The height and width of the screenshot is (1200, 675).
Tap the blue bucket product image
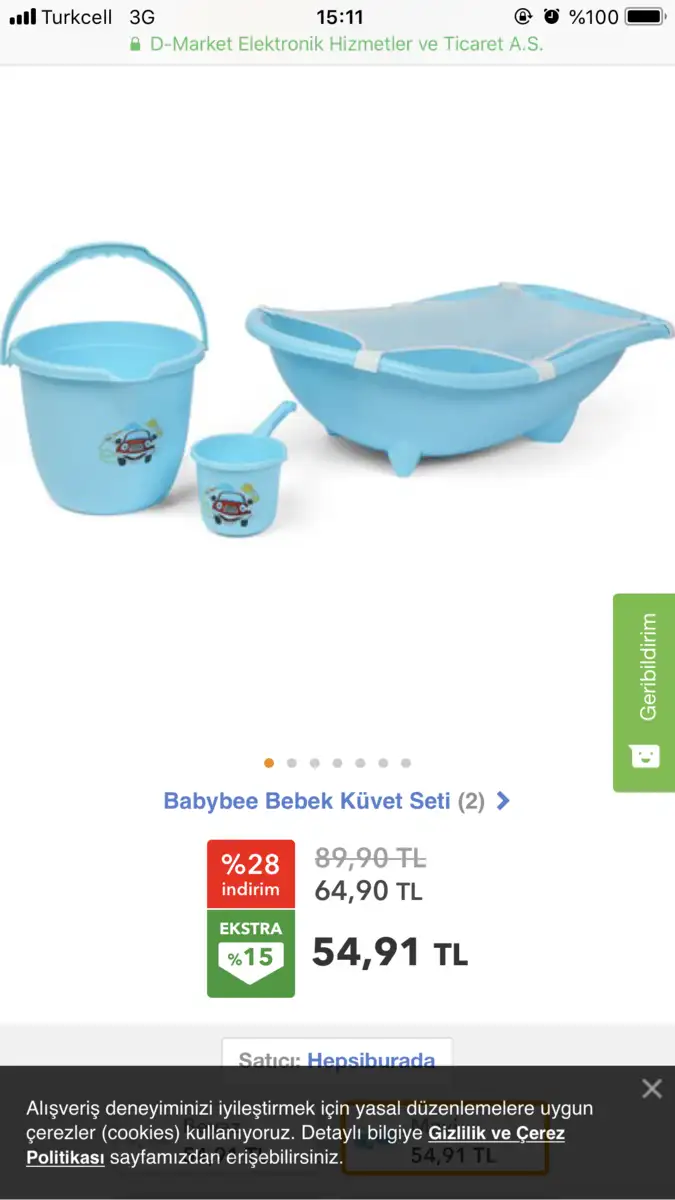106,378
